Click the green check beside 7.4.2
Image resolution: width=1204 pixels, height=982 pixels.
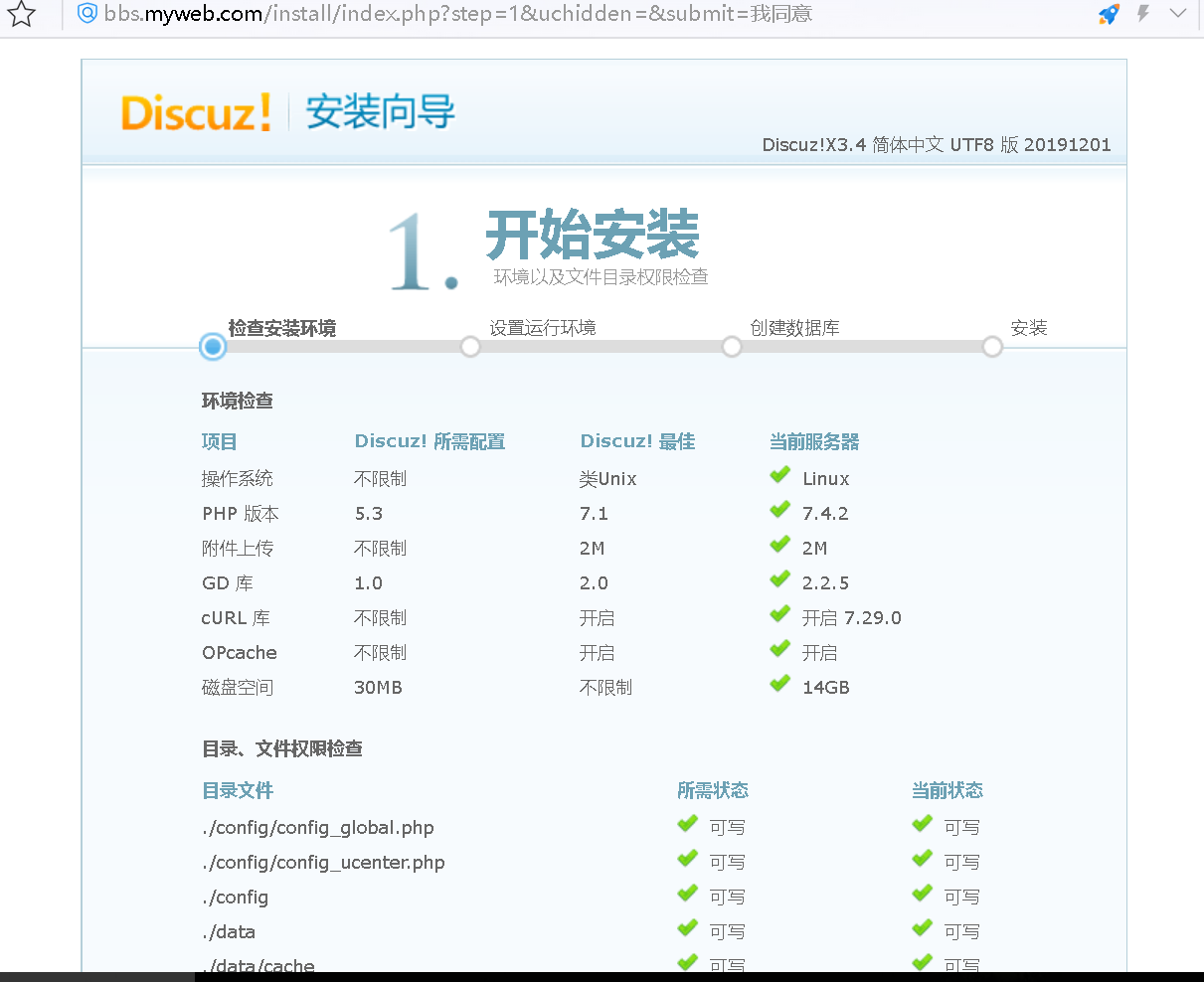click(780, 510)
